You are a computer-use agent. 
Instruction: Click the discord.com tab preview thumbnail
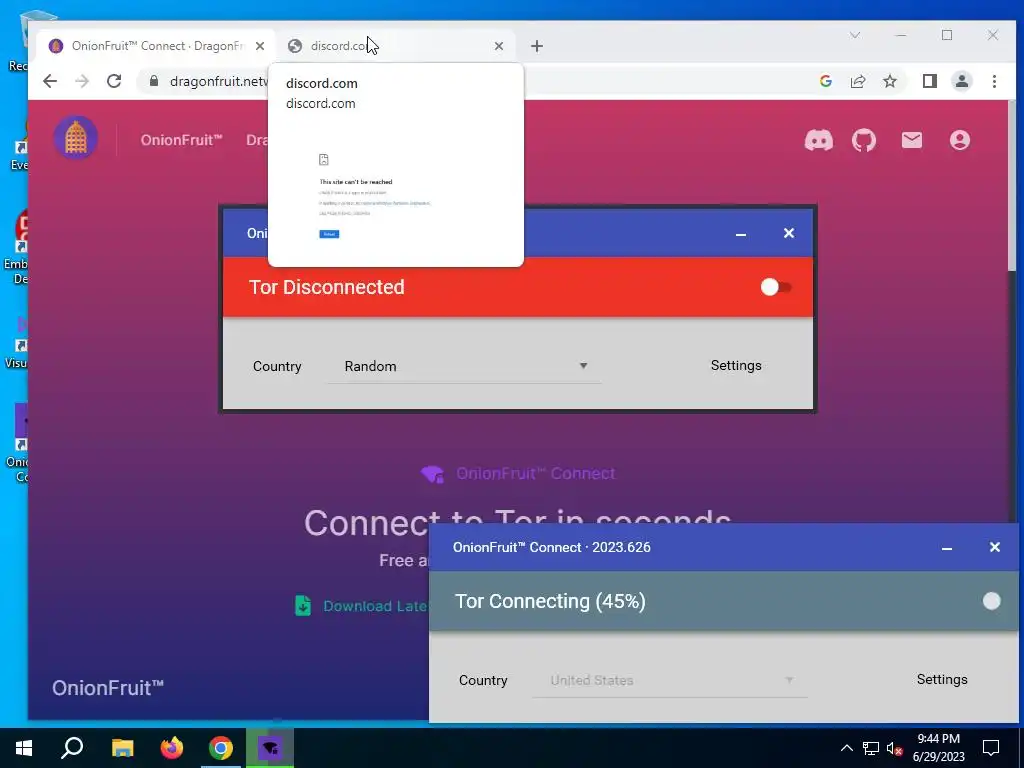(396, 194)
